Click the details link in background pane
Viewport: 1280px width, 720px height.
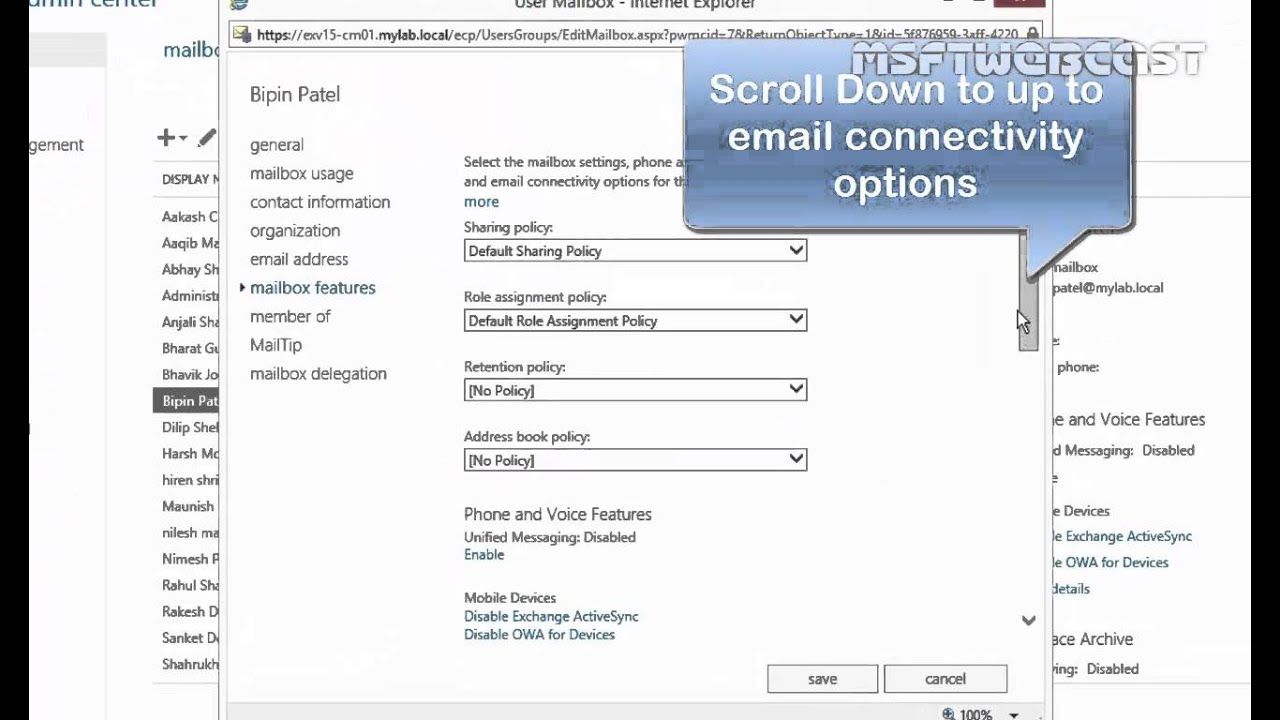[1071, 589]
